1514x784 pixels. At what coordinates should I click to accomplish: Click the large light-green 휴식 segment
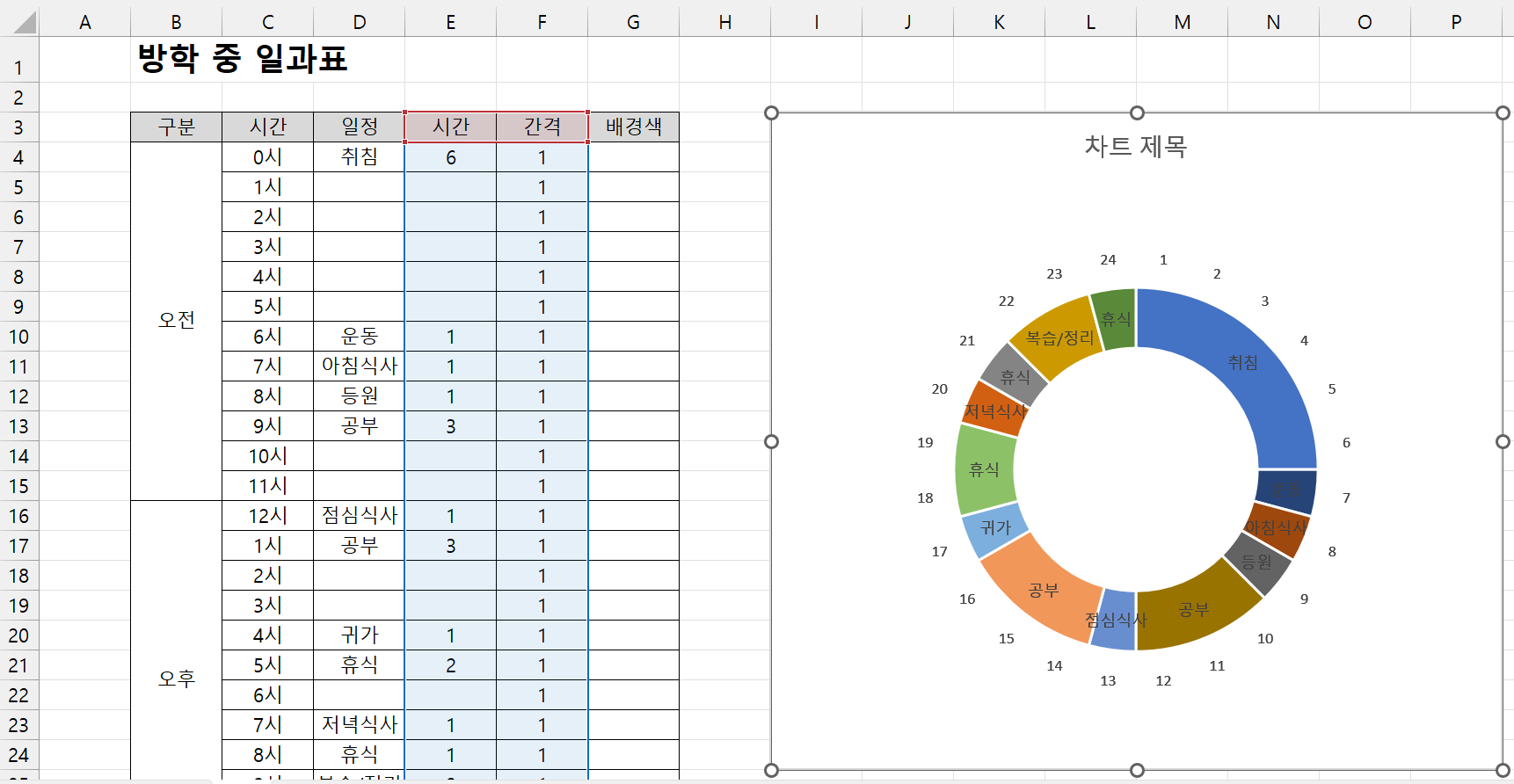[985, 470]
